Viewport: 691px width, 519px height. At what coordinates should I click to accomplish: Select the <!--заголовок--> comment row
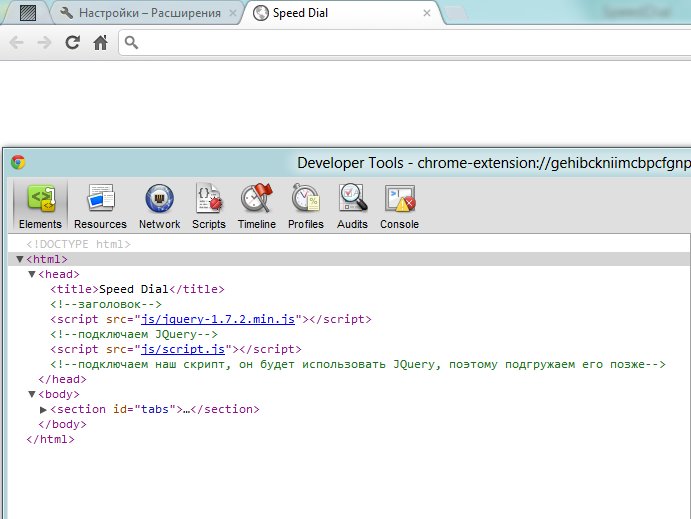tap(106, 304)
